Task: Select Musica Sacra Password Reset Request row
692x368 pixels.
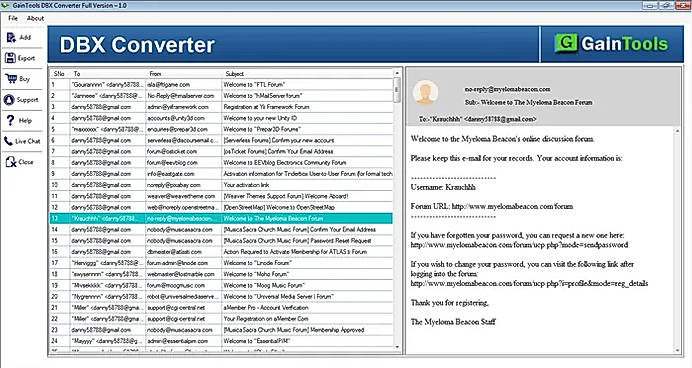Action: point(221,240)
